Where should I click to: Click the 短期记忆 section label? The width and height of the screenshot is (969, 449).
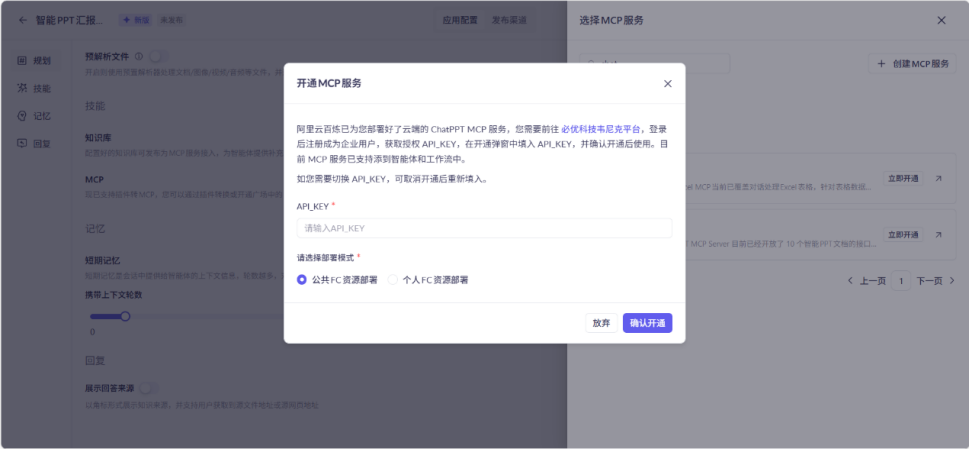(x=102, y=261)
